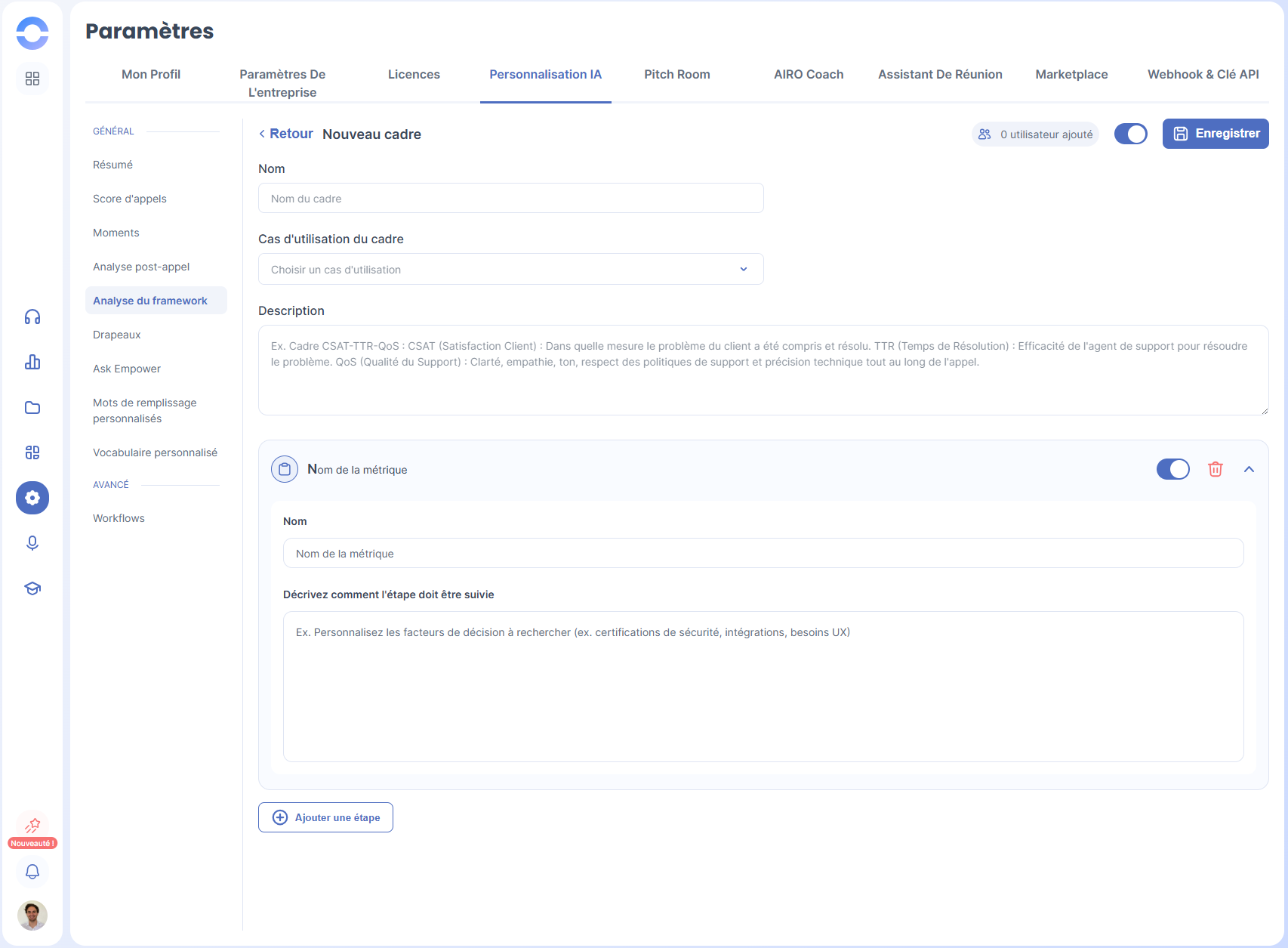Viewport: 1288px width, 948px height.
Task: Click the headphones icon in left sidebar
Action: (x=32, y=317)
